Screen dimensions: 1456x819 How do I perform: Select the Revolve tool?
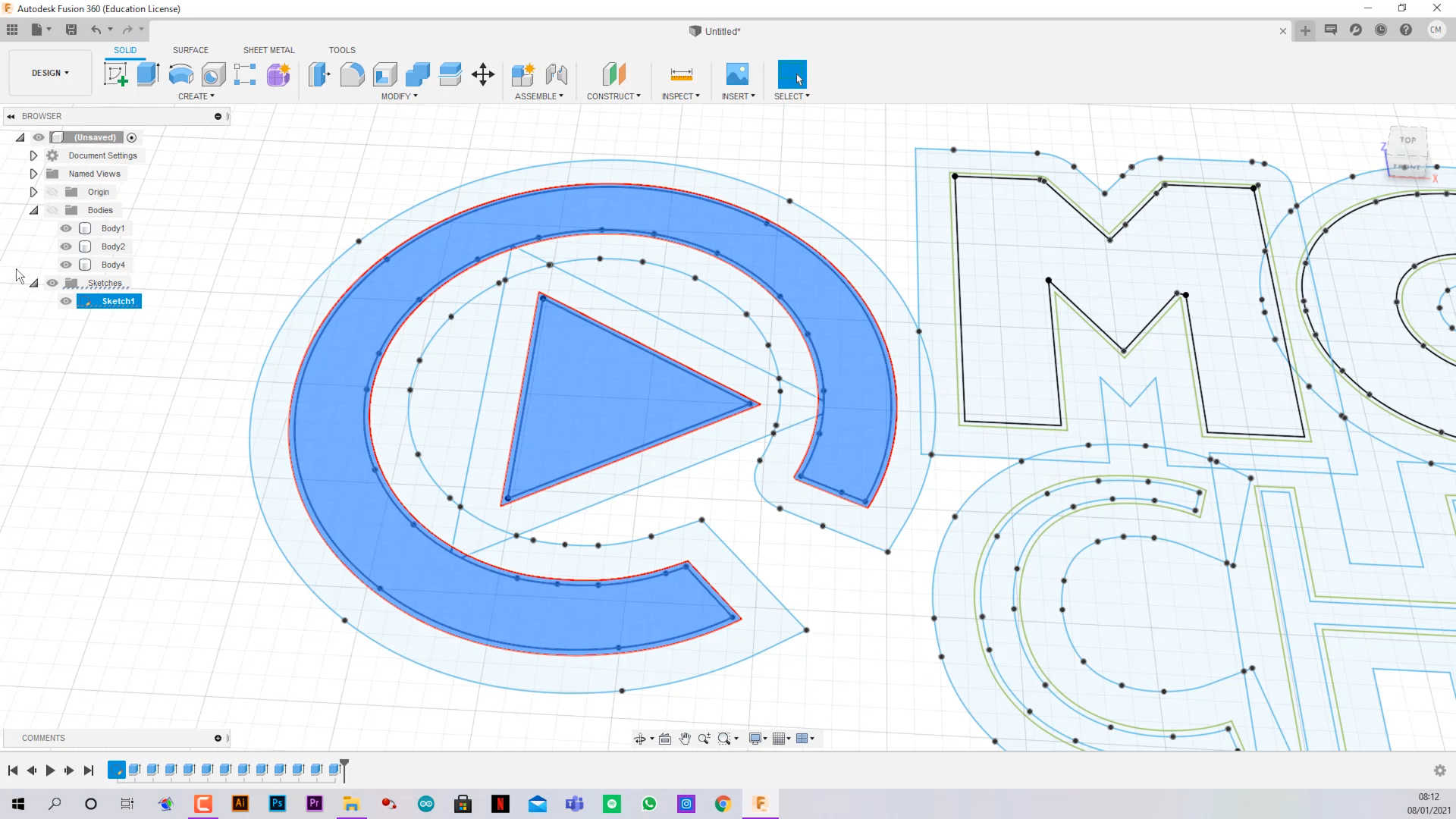[x=180, y=74]
